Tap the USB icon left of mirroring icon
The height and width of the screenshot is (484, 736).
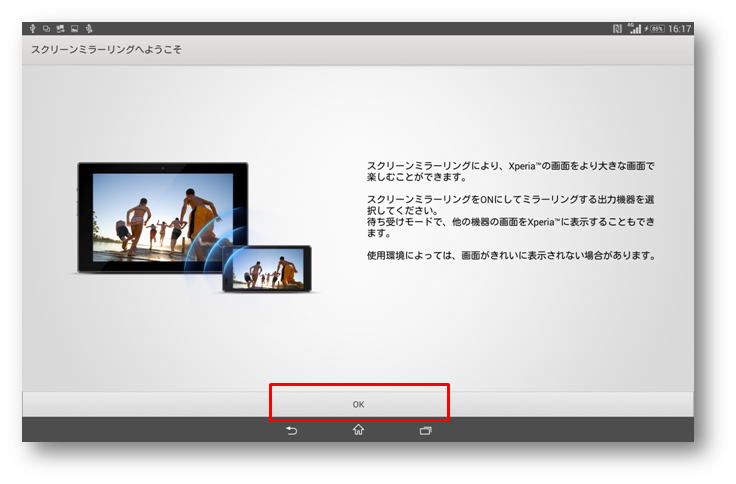(x=32, y=29)
